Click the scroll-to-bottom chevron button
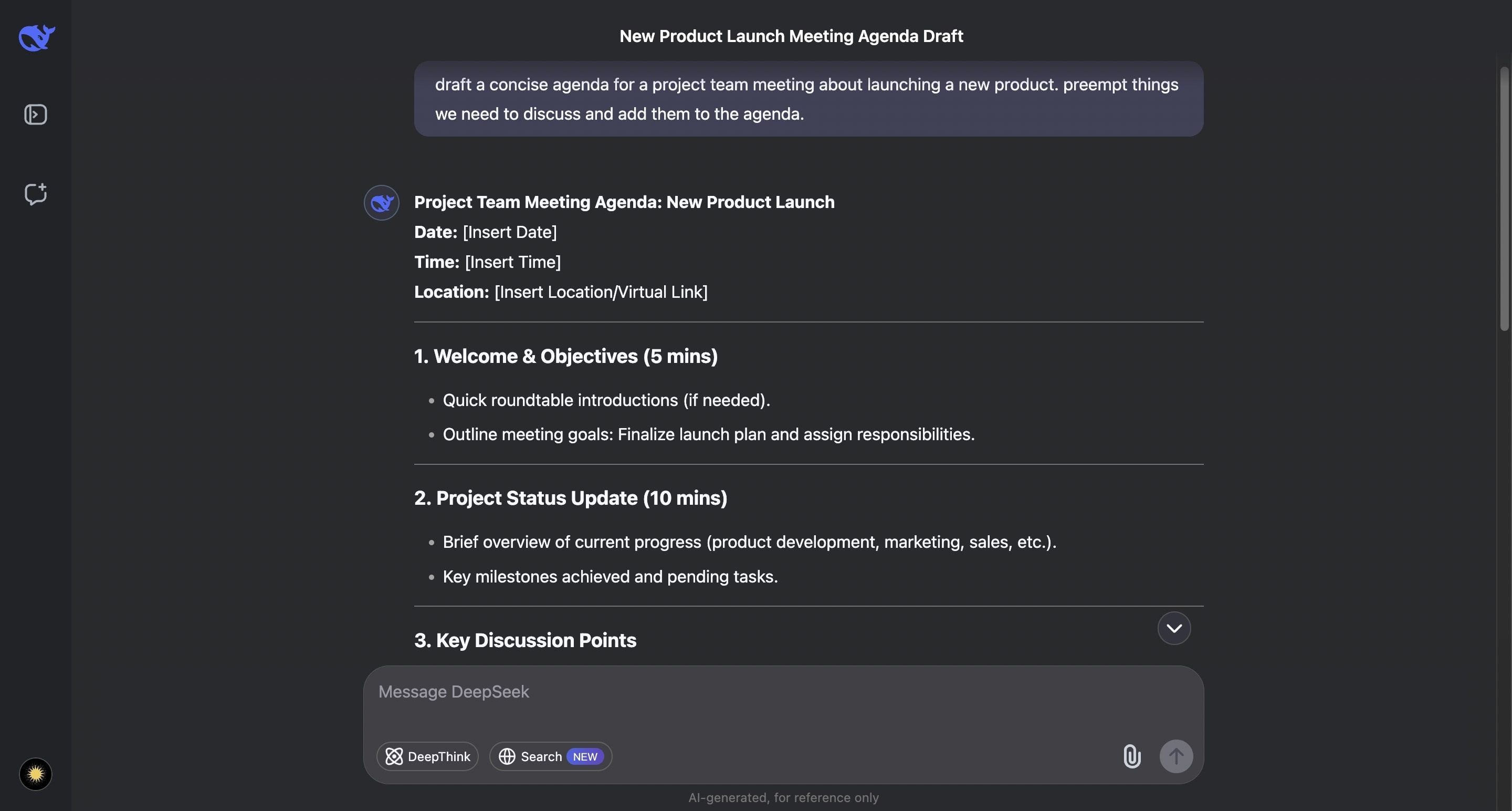 coord(1174,628)
